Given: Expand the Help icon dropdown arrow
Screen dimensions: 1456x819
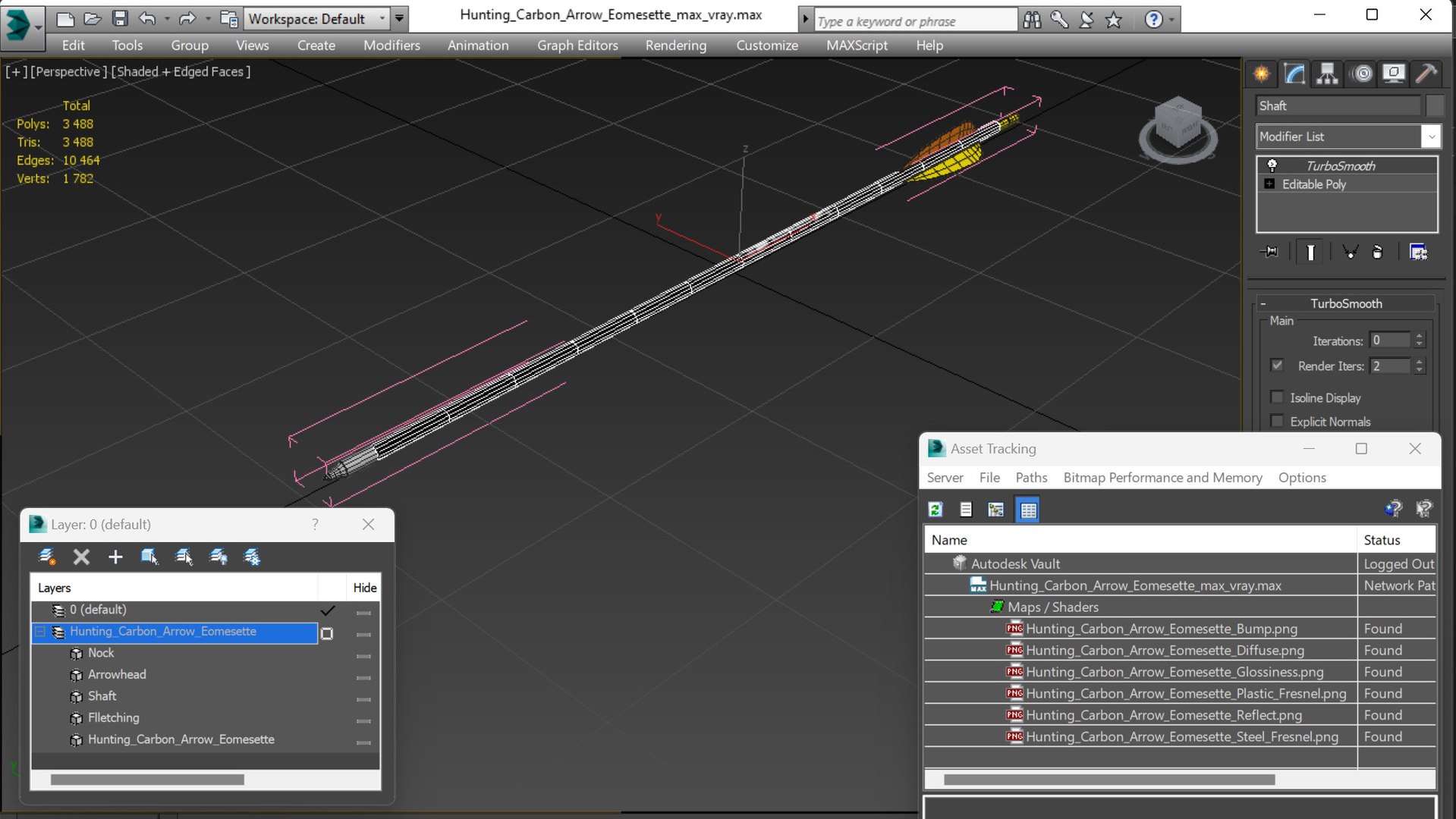Looking at the screenshot, I should click(1172, 20).
